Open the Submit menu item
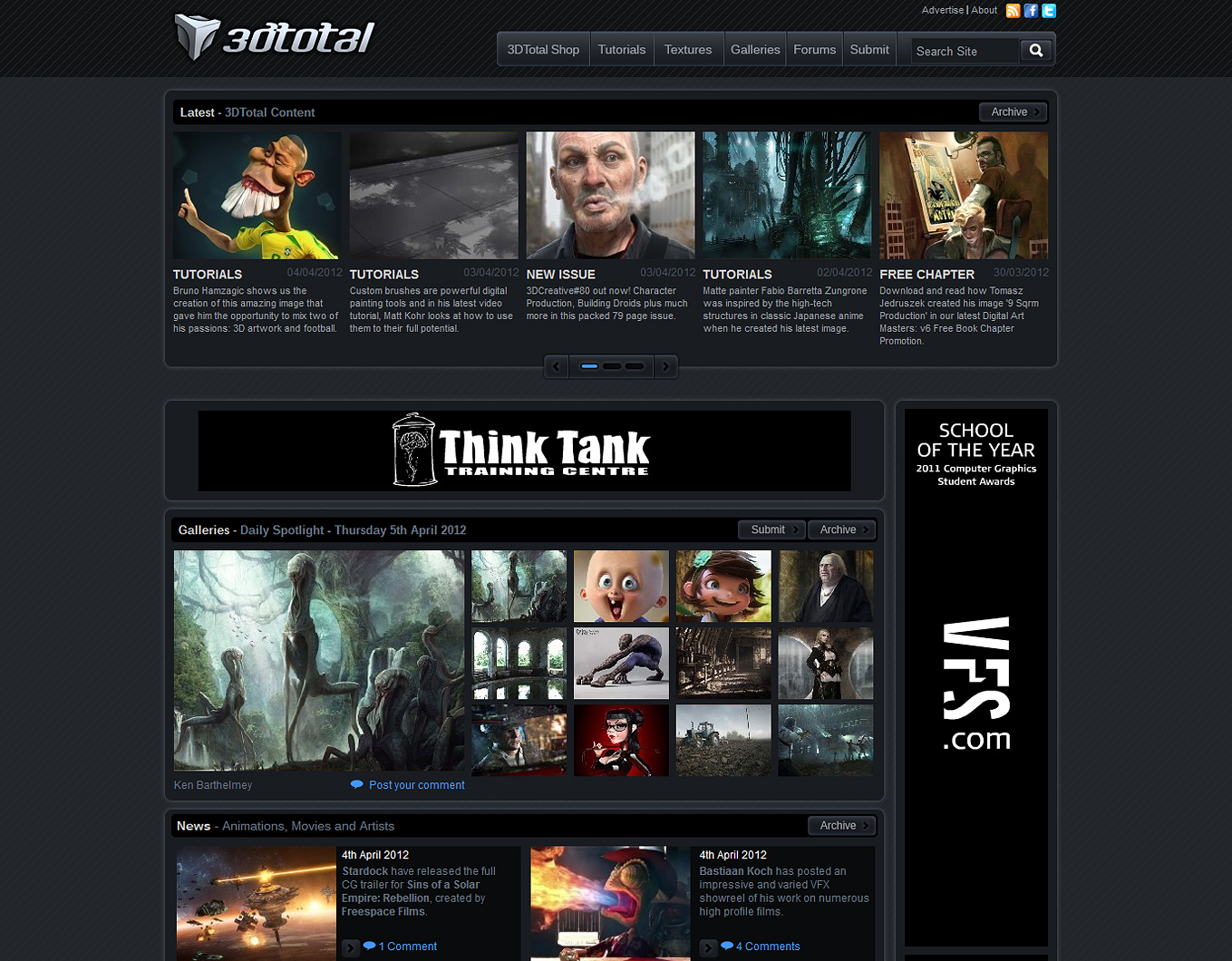 coord(869,50)
